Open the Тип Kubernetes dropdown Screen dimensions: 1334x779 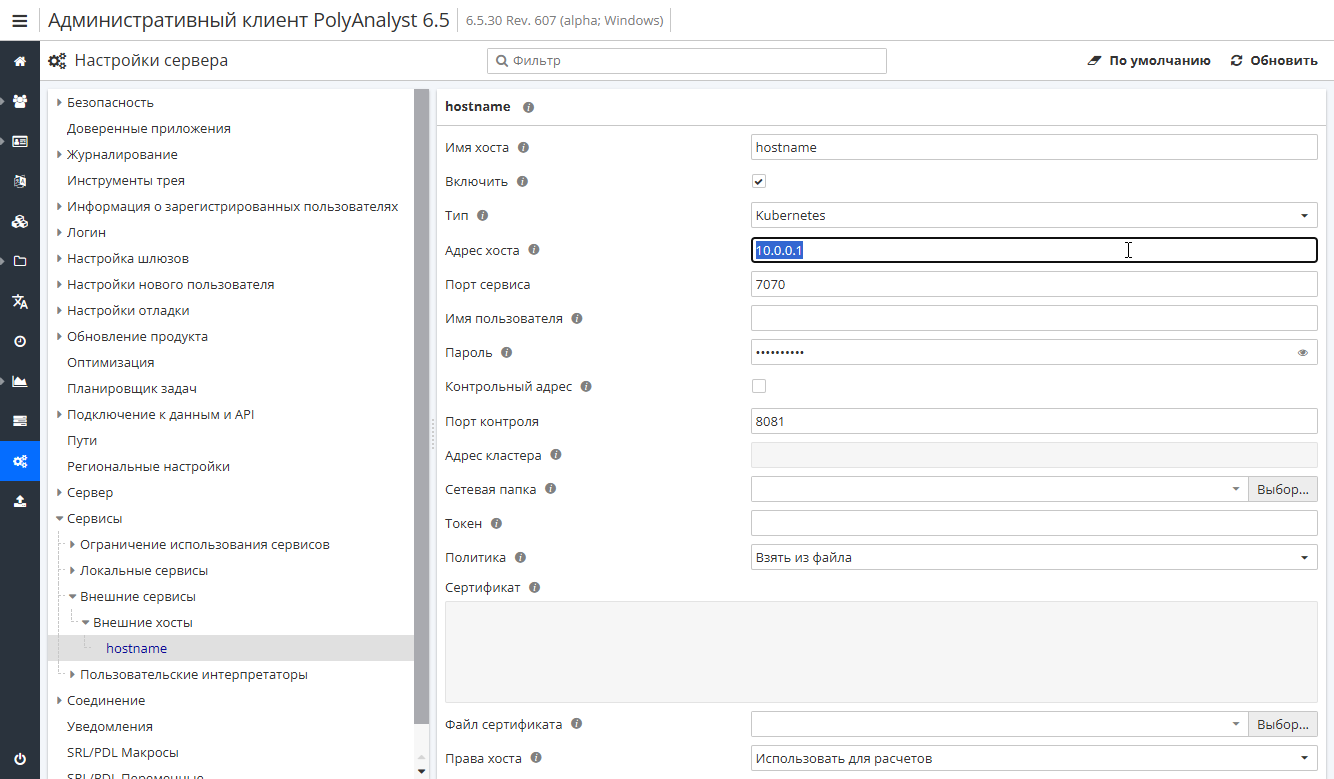[x=1034, y=215]
